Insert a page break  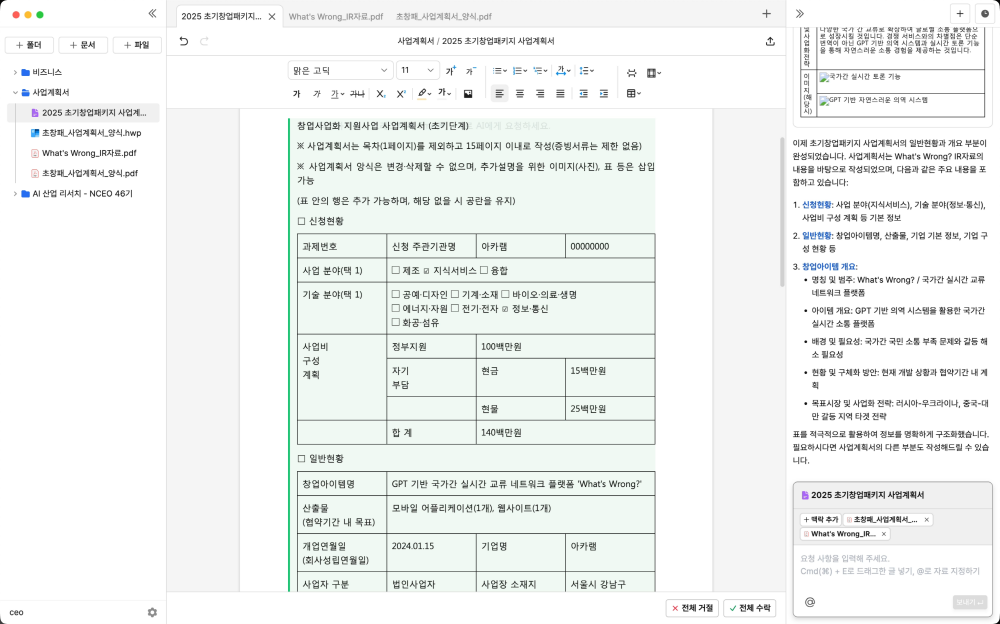[x=631, y=73]
